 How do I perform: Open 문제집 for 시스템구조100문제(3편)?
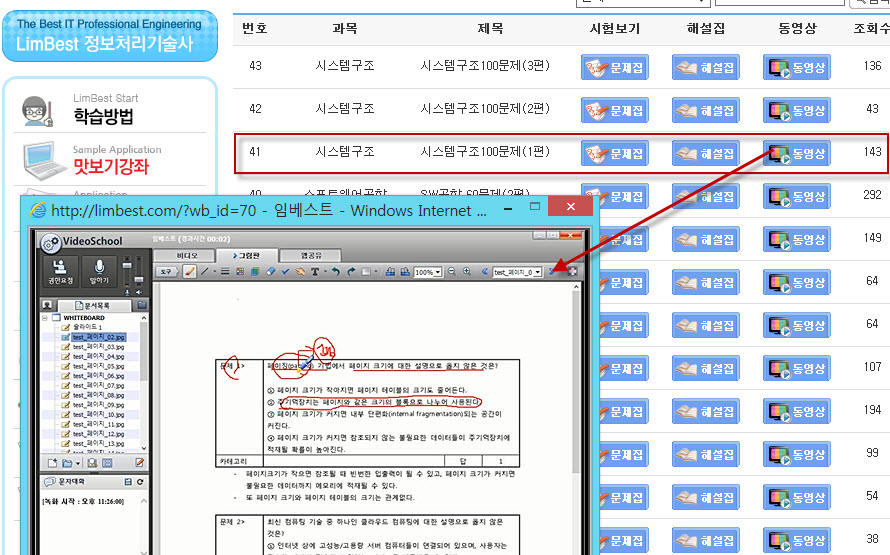(x=615, y=68)
